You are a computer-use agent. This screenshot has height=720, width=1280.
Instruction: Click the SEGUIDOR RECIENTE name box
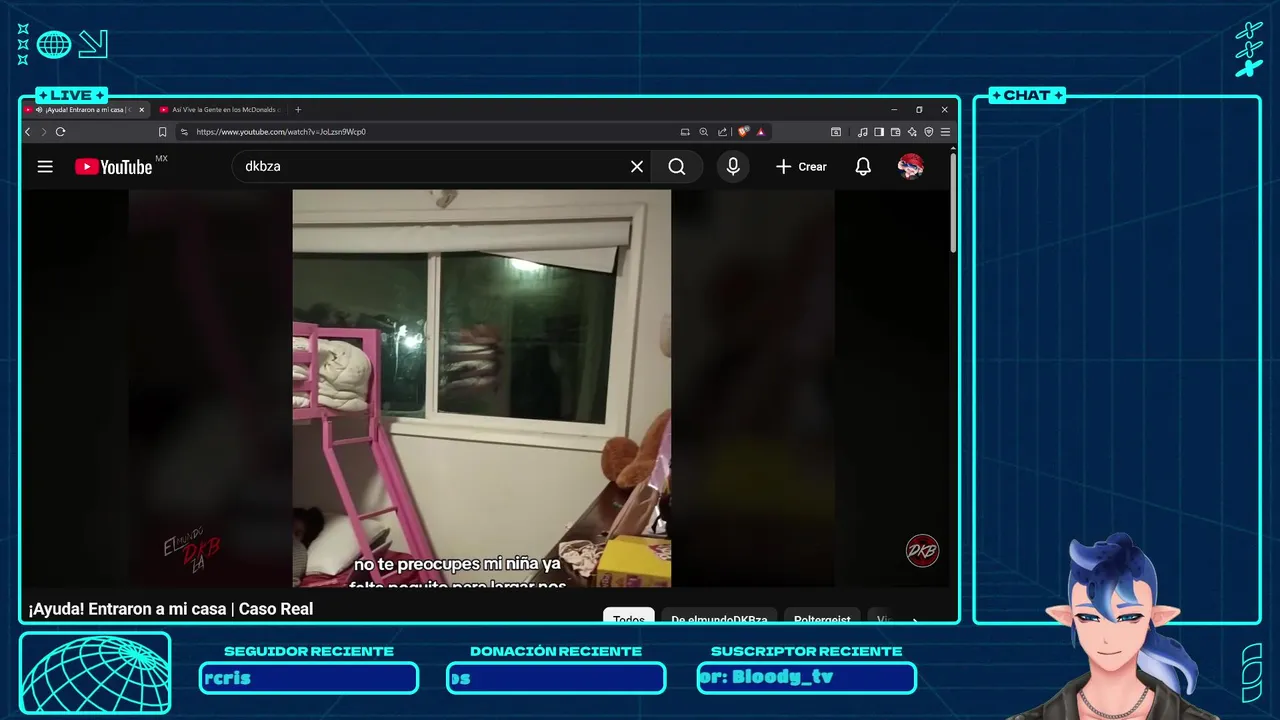tap(309, 678)
